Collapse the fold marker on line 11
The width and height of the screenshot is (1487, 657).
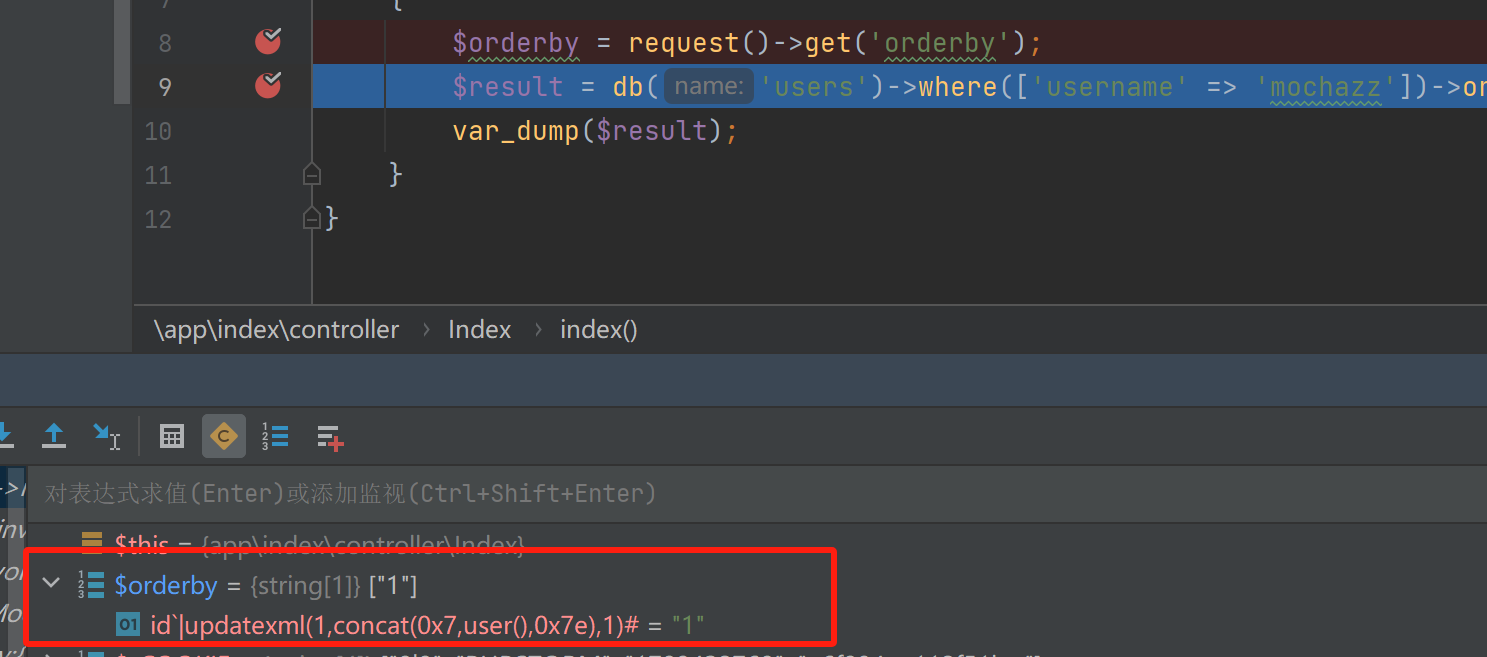[312, 175]
